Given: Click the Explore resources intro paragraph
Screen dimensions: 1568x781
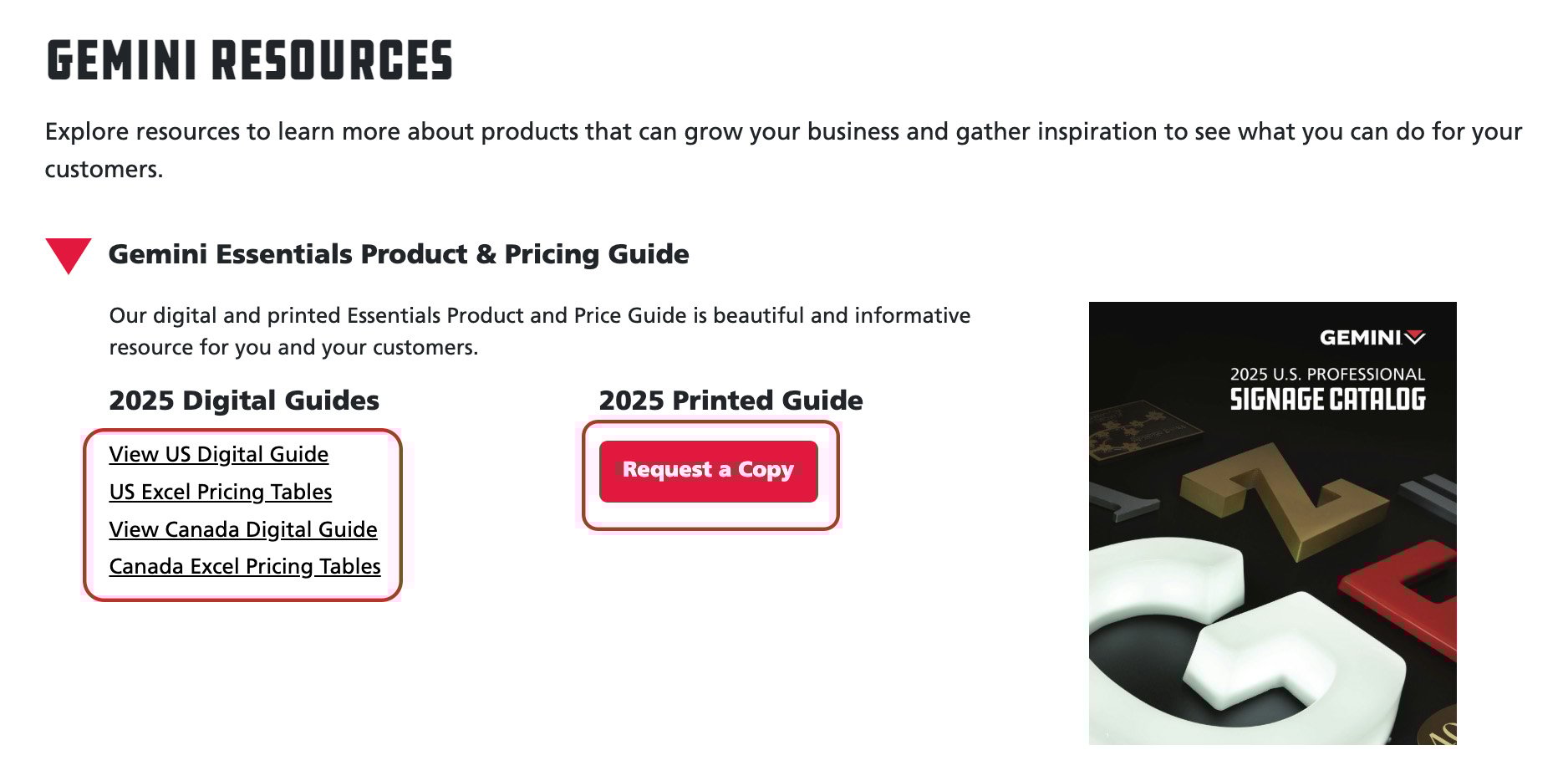Looking at the screenshot, I should click(x=783, y=151).
